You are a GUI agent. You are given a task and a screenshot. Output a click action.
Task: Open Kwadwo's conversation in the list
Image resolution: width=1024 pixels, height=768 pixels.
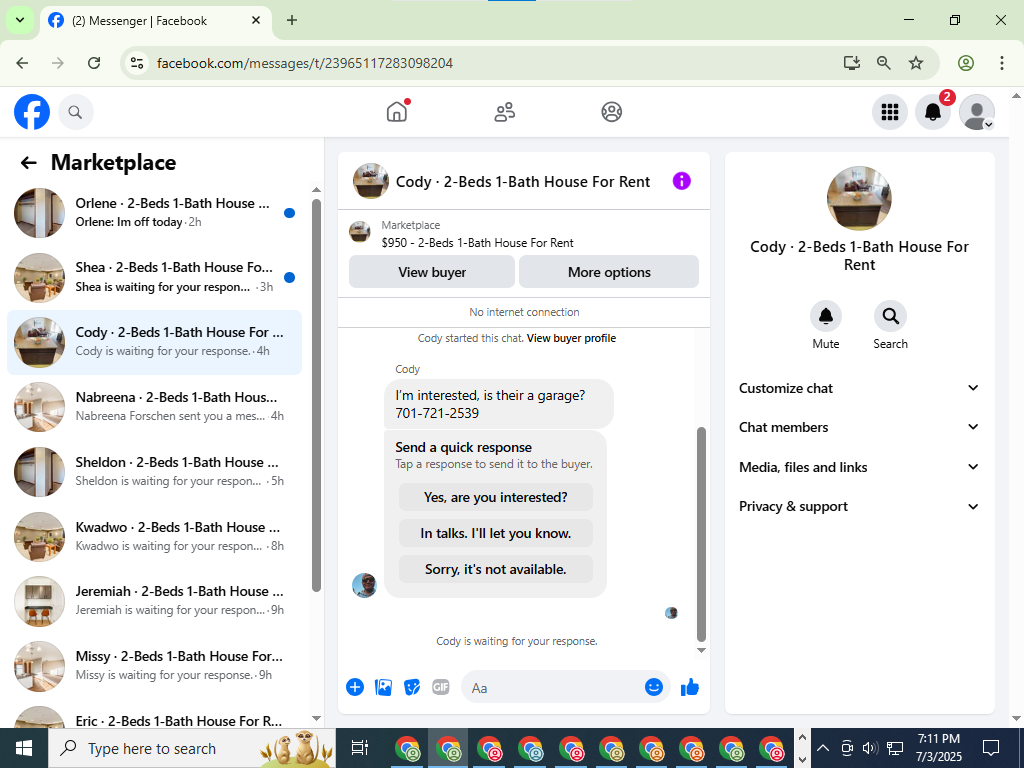(154, 537)
